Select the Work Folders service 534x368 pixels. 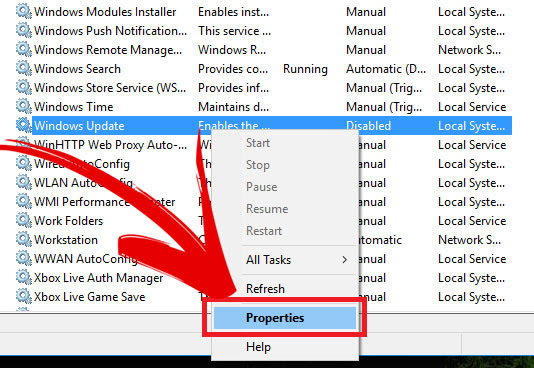[68, 221]
